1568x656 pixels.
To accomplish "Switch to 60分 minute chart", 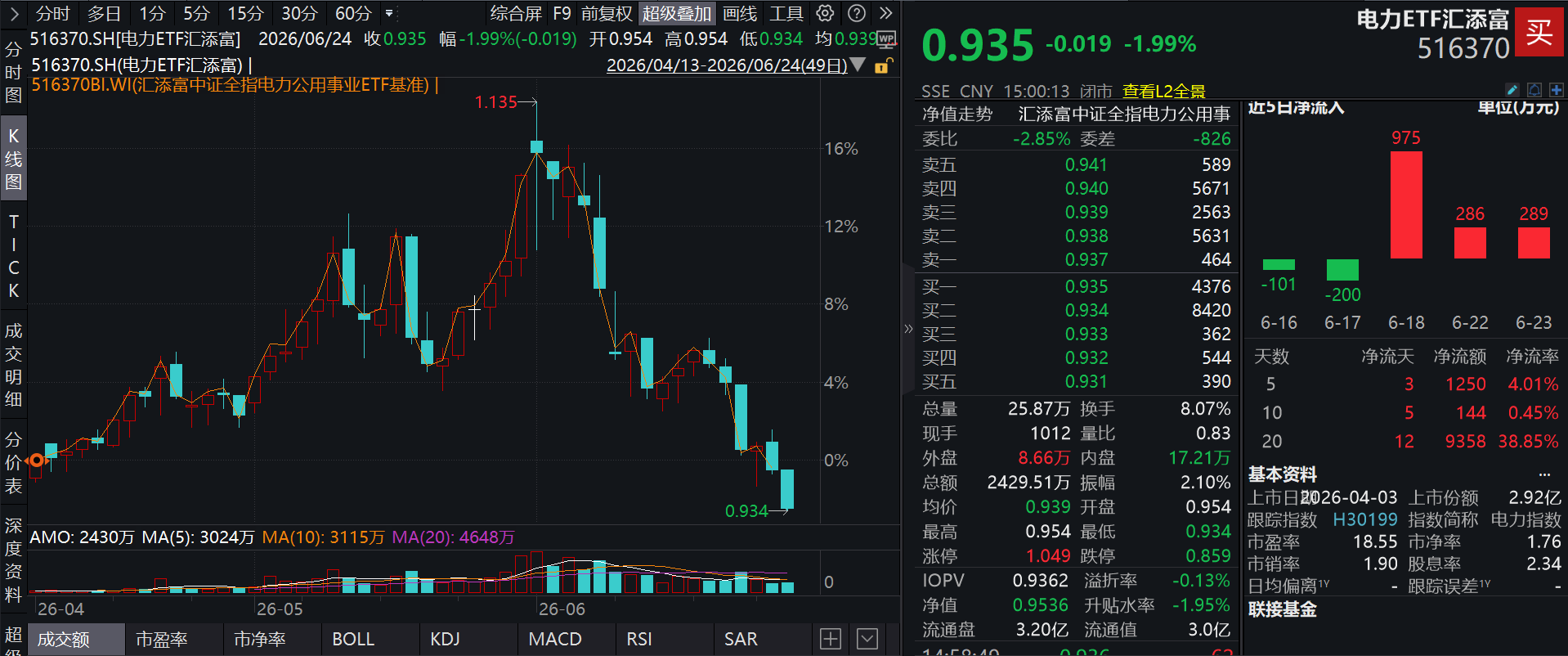I will [353, 14].
